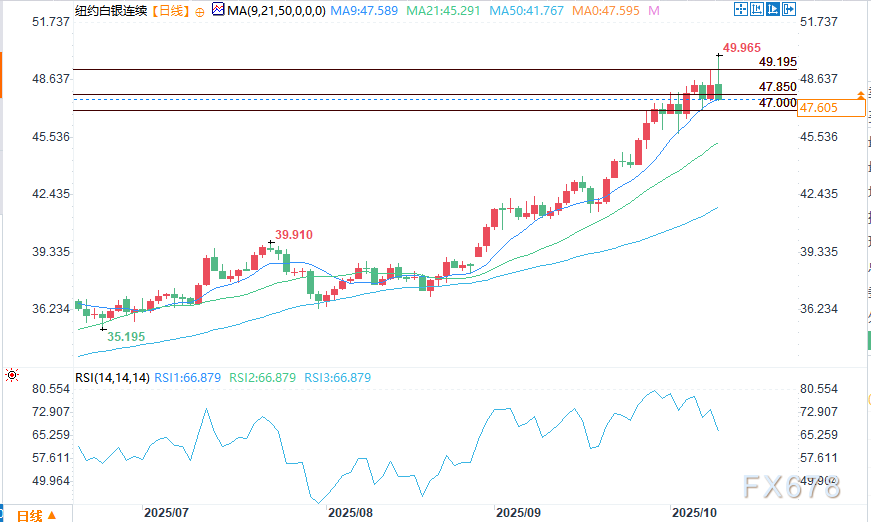
Task: Click the 【日线】 period label in title
Action: pos(167,10)
